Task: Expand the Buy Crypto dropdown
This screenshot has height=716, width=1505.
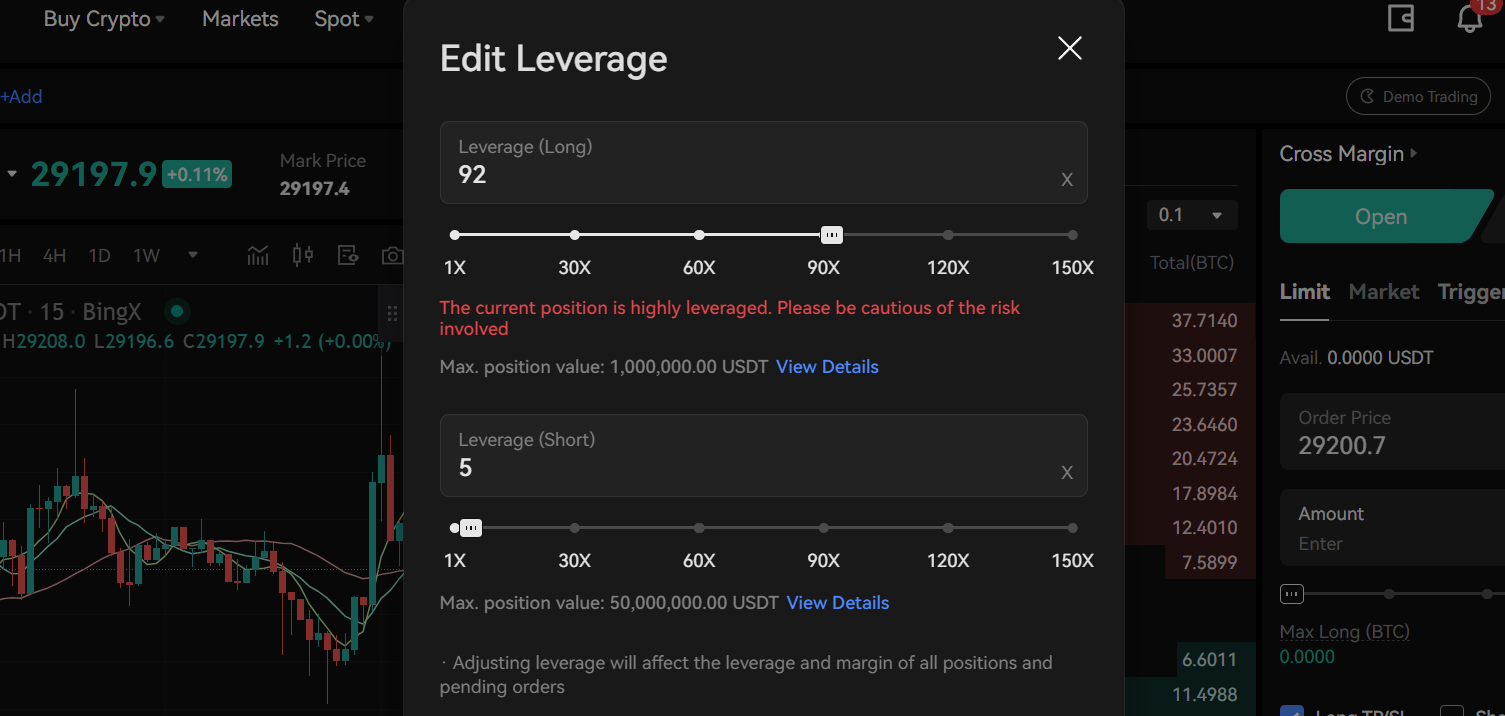Action: click(x=104, y=19)
